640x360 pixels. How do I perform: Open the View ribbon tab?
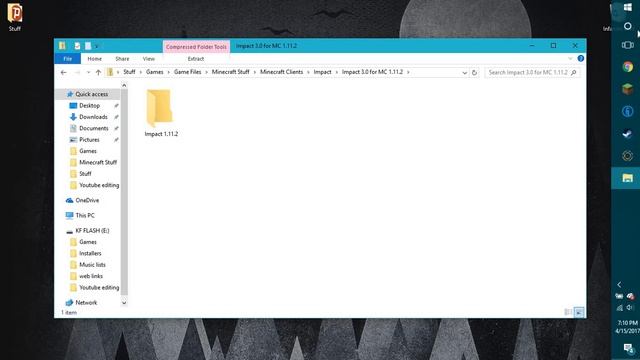pos(149,59)
